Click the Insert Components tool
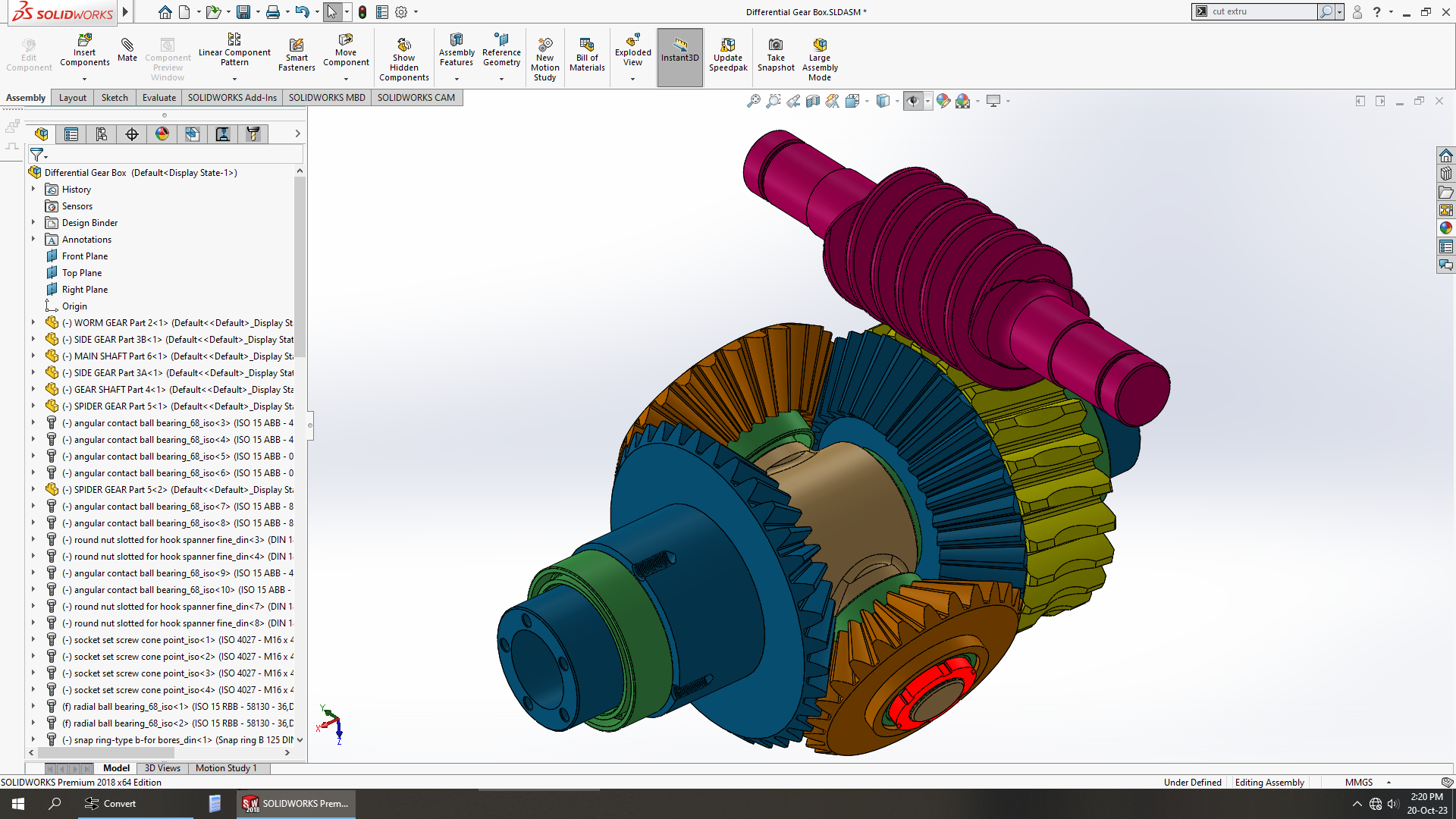The height and width of the screenshot is (819, 1456). pos(85,51)
